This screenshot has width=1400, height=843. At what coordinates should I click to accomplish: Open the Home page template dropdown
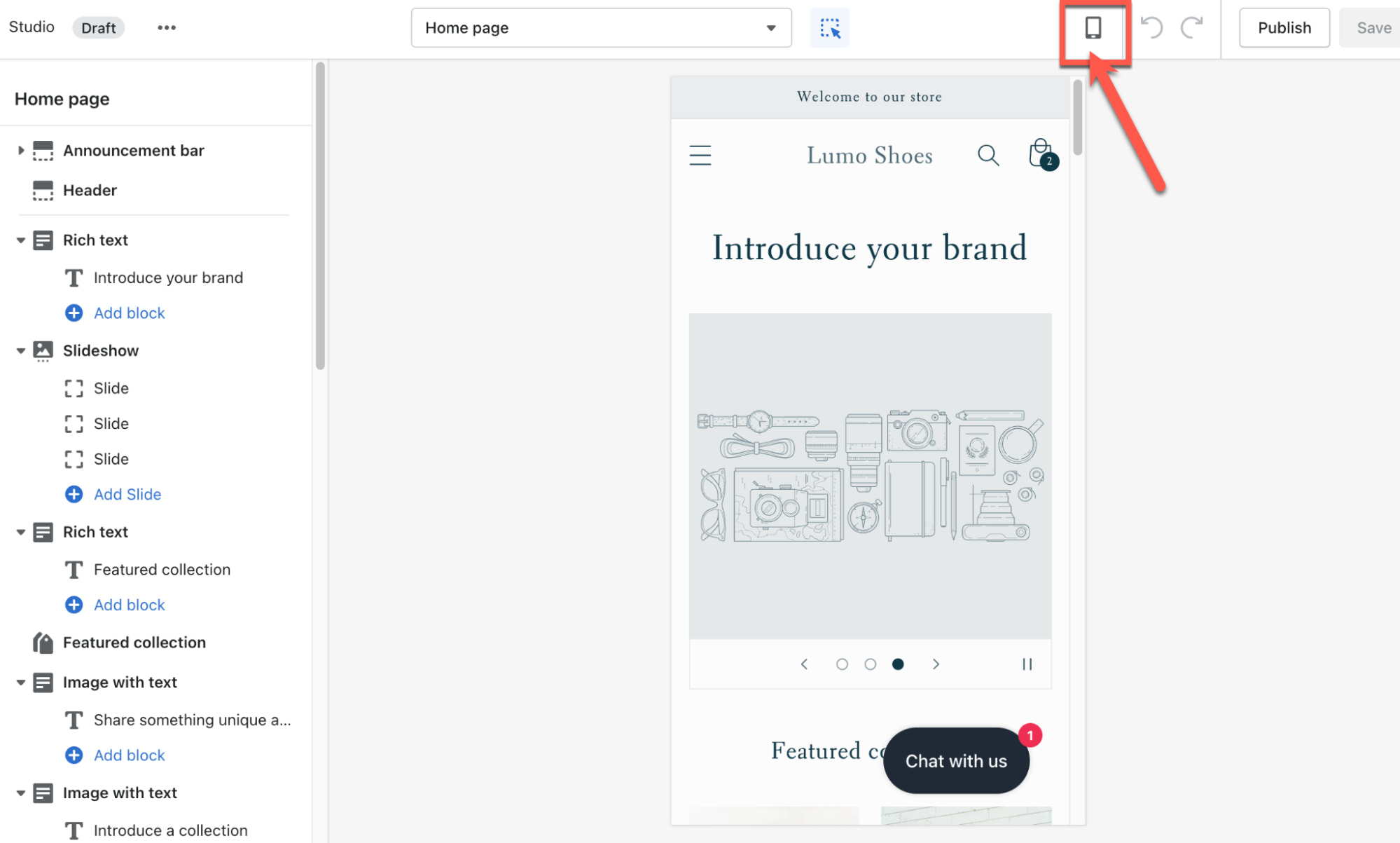(x=601, y=28)
